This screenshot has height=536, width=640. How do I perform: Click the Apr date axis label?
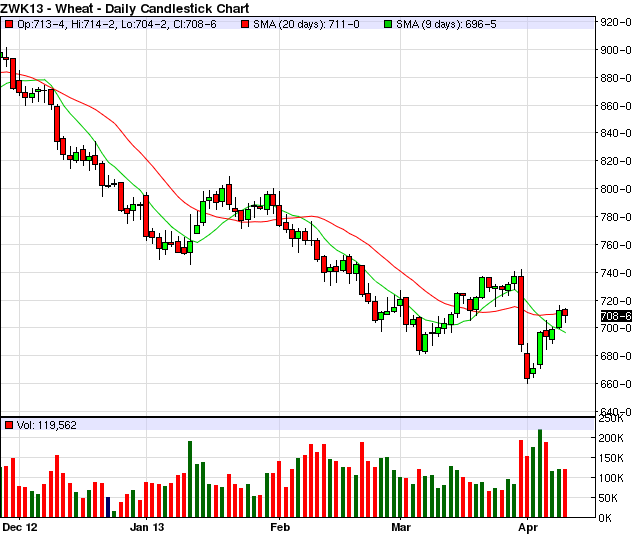click(528, 527)
